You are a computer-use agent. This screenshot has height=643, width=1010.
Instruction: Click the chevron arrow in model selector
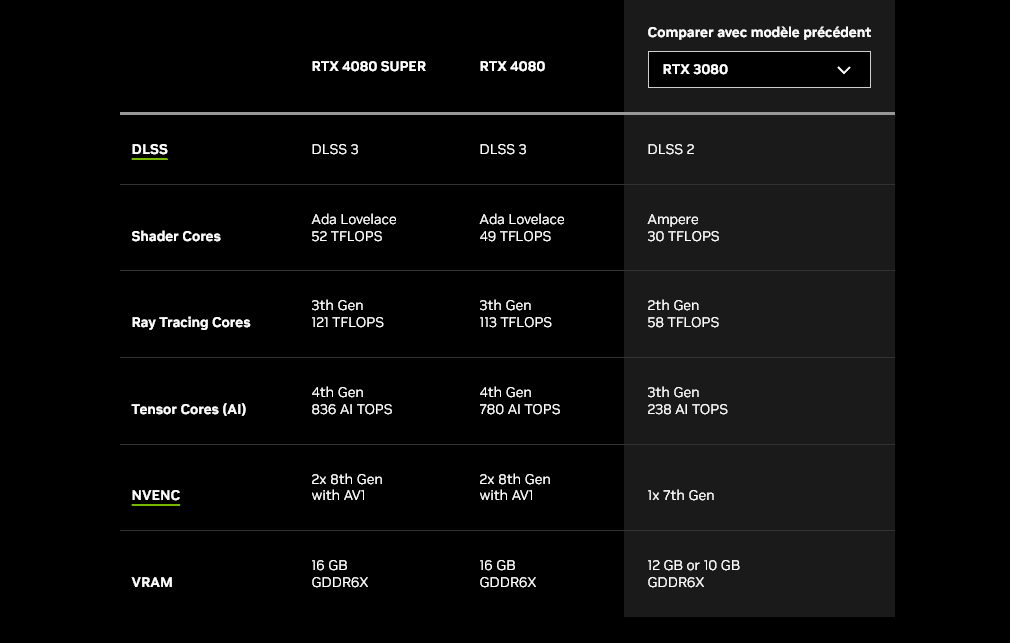(844, 70)
